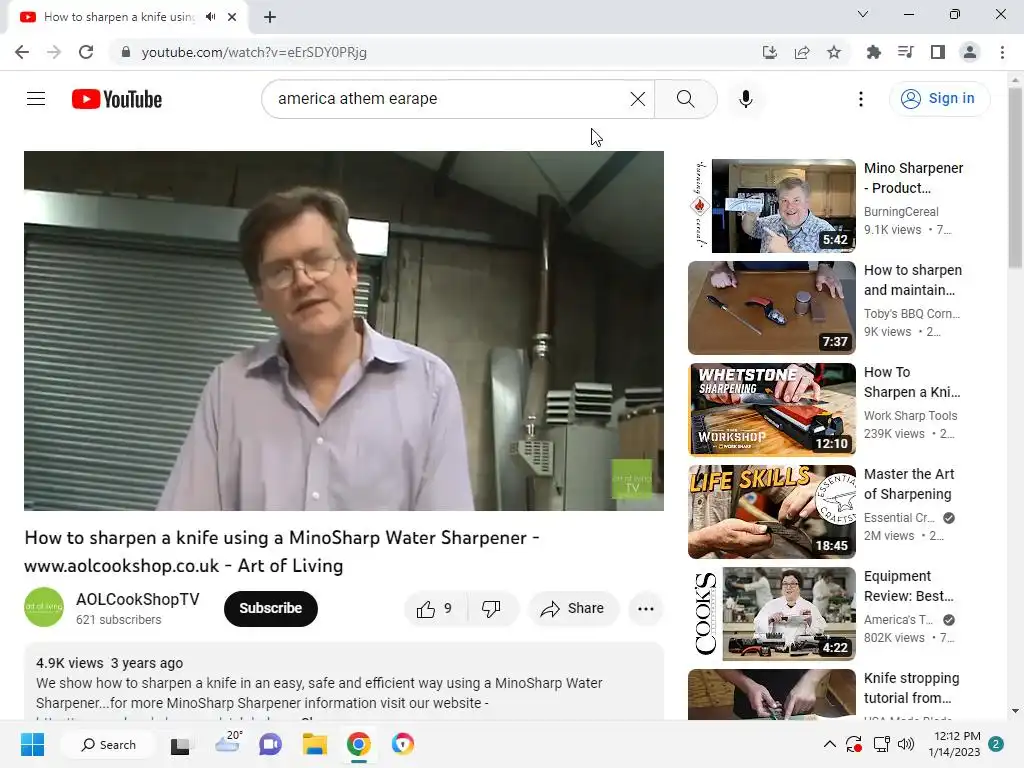Screen dimensions: 1024x768
Task: Open BurningCereal channel name
Action: click(901, 212)
